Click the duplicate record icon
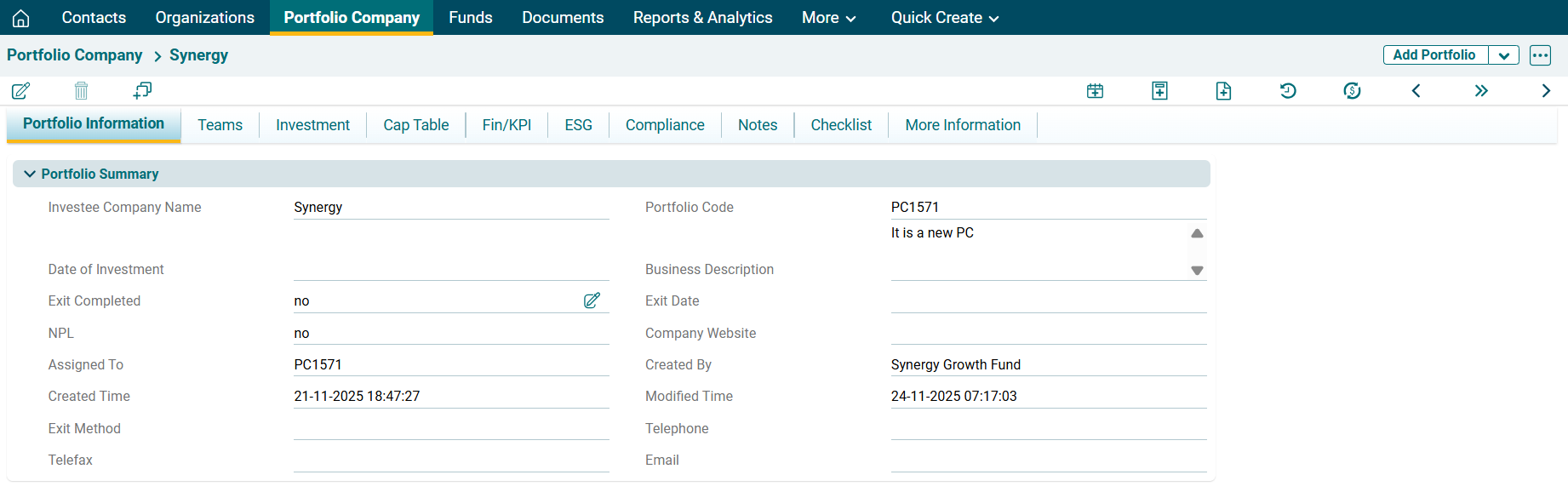 [x=142, y=90]
